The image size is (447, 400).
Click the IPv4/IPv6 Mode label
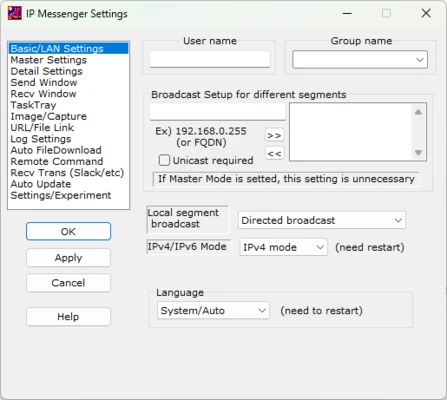tap(189, 247)
